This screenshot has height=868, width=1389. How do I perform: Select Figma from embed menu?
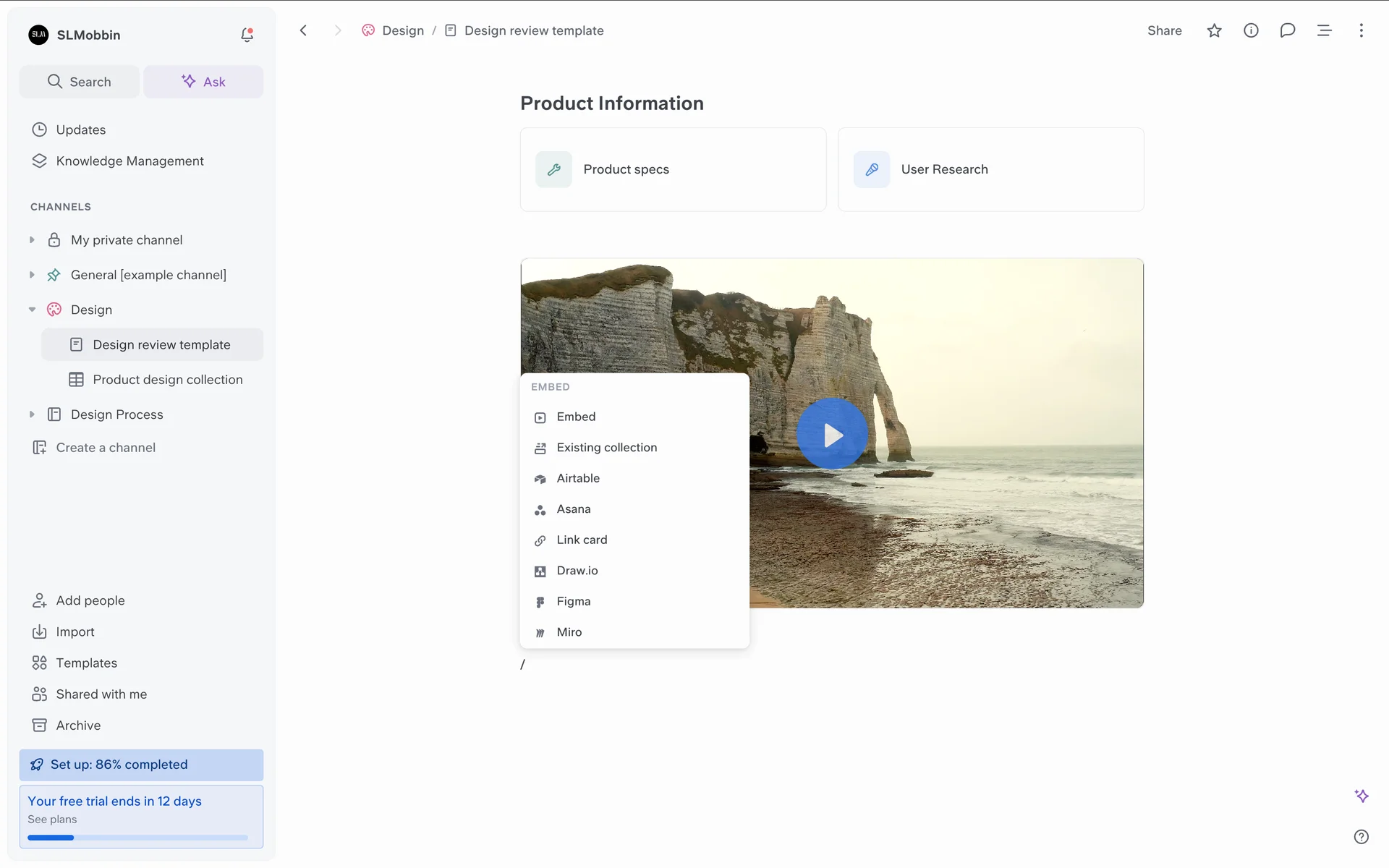tap(574, 602)
